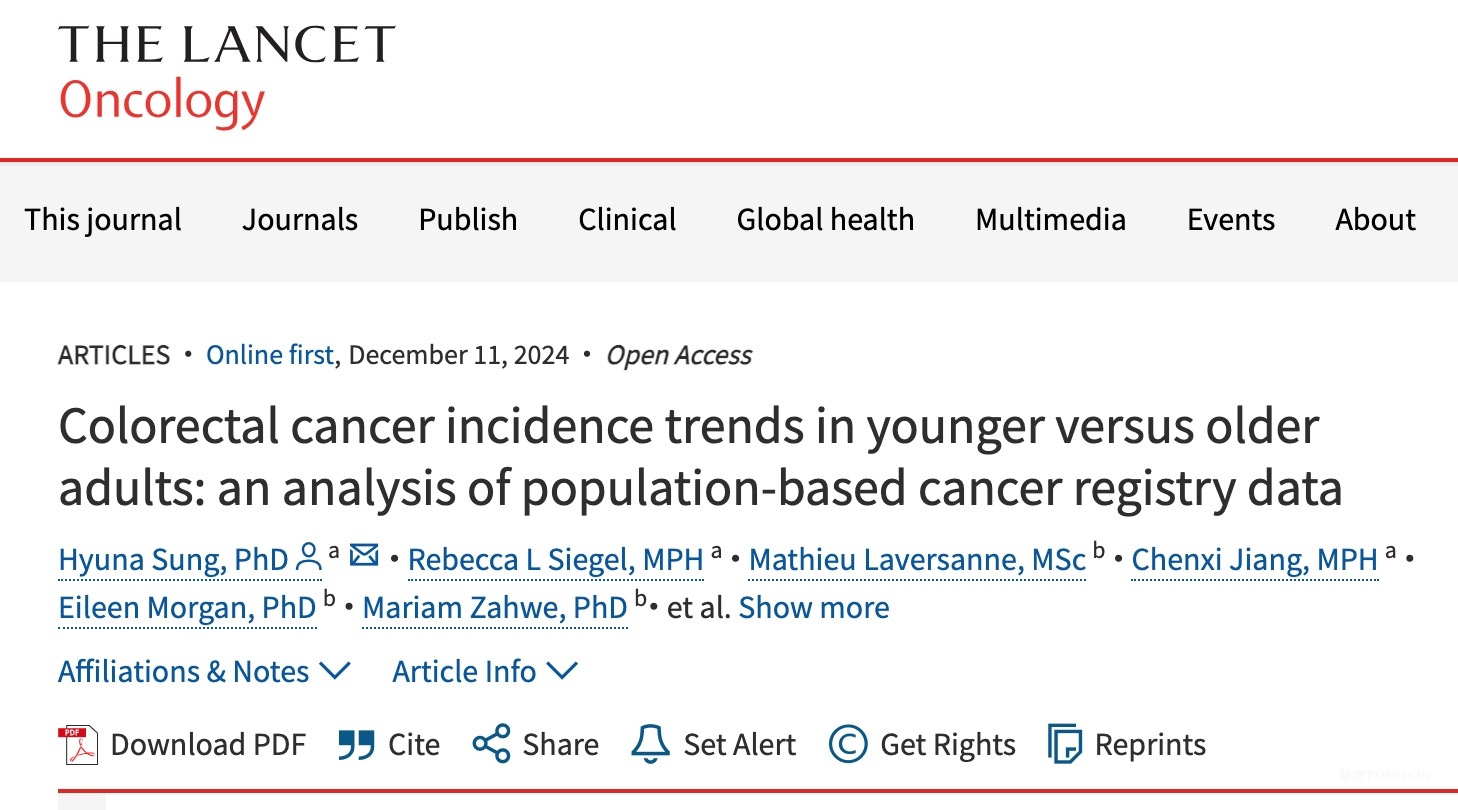Click the bell Set Alert icon

click(x=650, y=745)
